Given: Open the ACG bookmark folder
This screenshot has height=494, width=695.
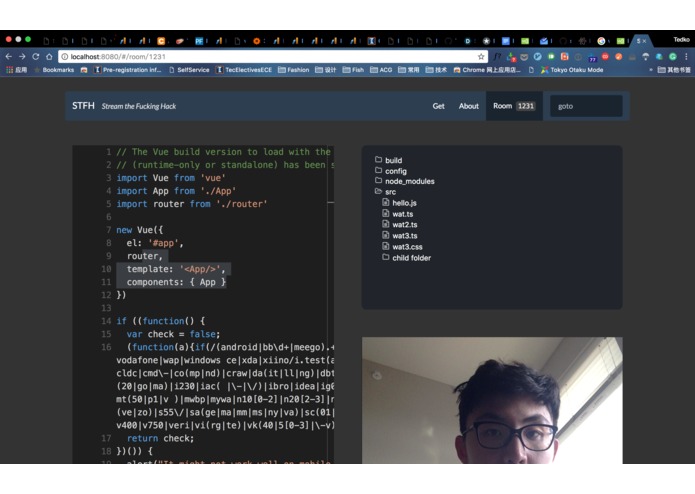Looking at the screenshot, I should [381, 70].
